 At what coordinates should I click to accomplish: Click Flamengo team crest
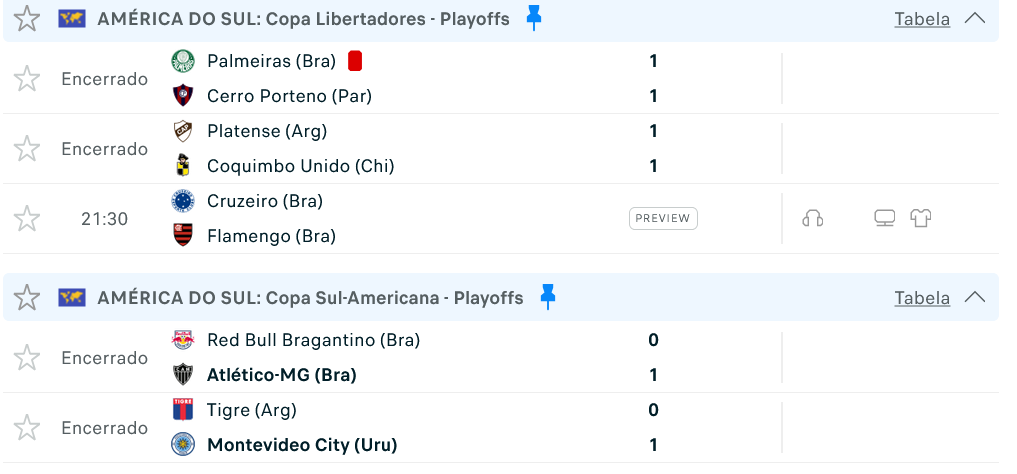click(x=183, y=235)
